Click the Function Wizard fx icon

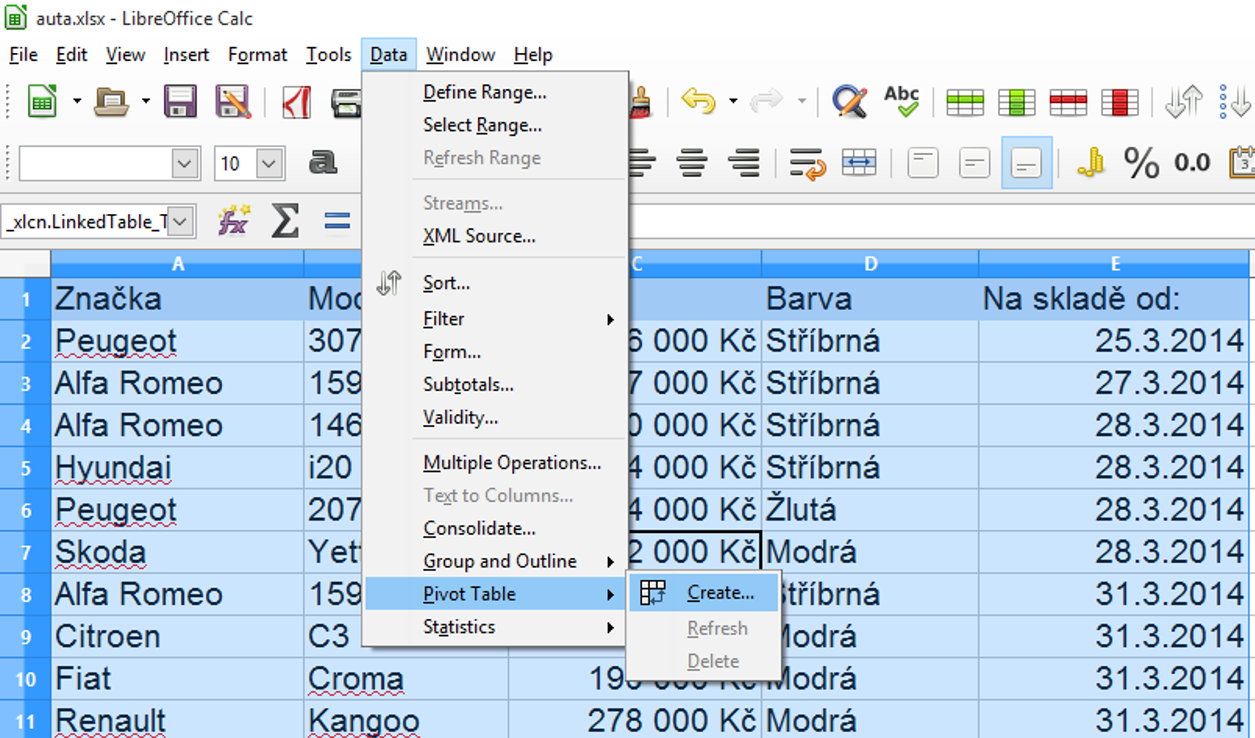pos(234,221)
